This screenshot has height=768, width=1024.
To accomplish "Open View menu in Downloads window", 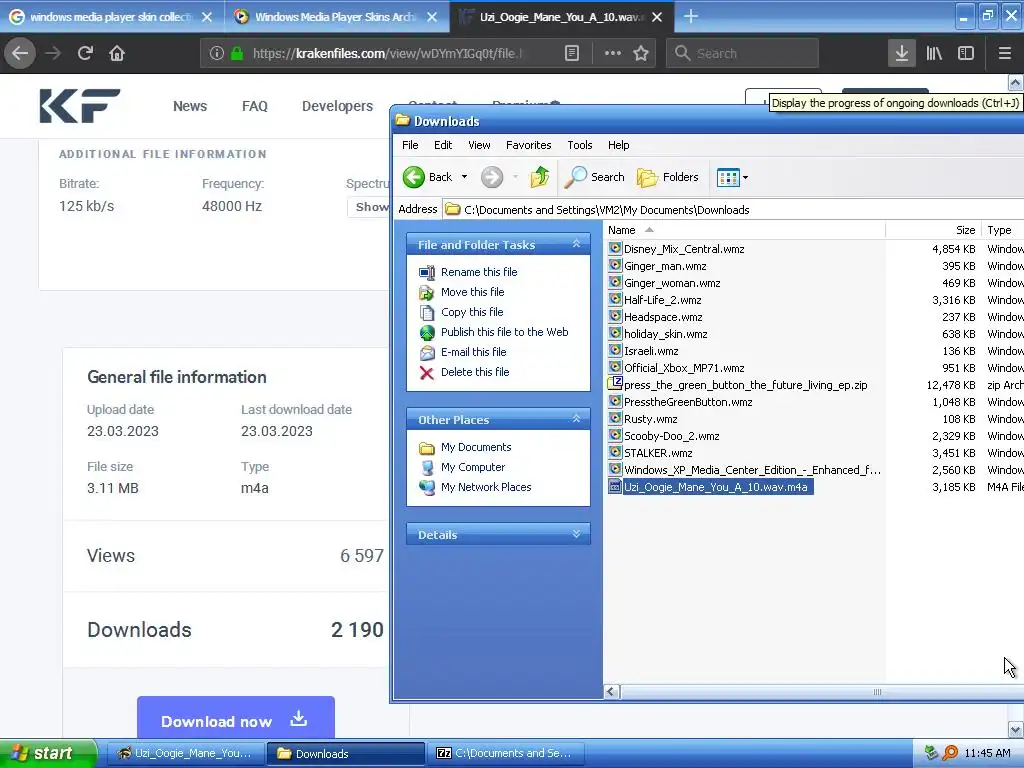I will pyautogui.click(x=479, y=145).
